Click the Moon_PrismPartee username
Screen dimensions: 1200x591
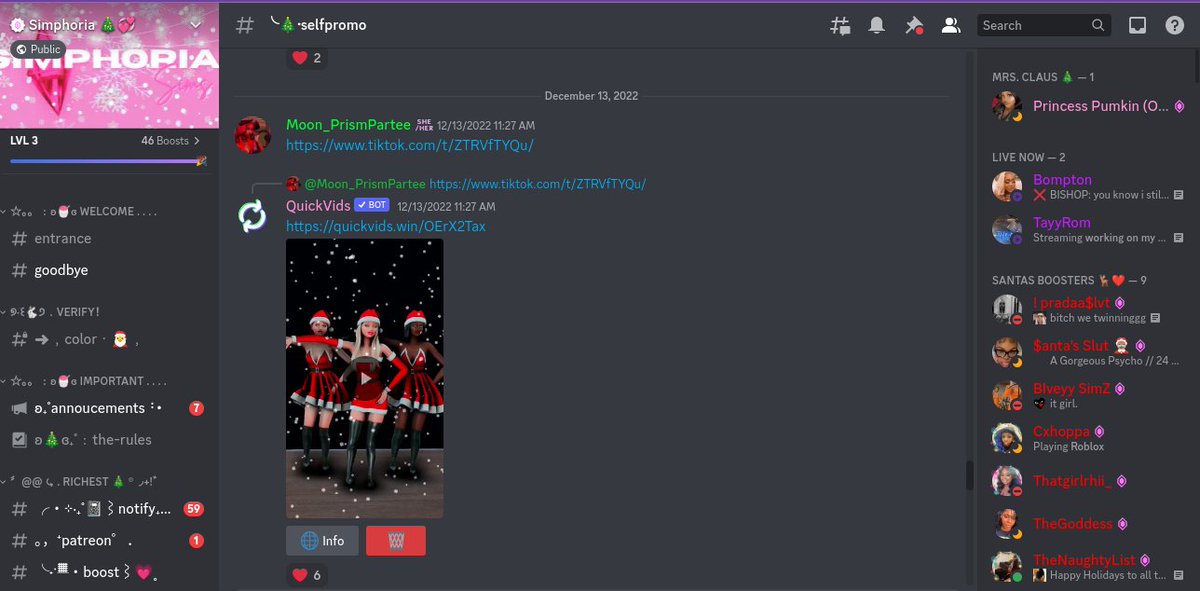(x=348, y=125)
